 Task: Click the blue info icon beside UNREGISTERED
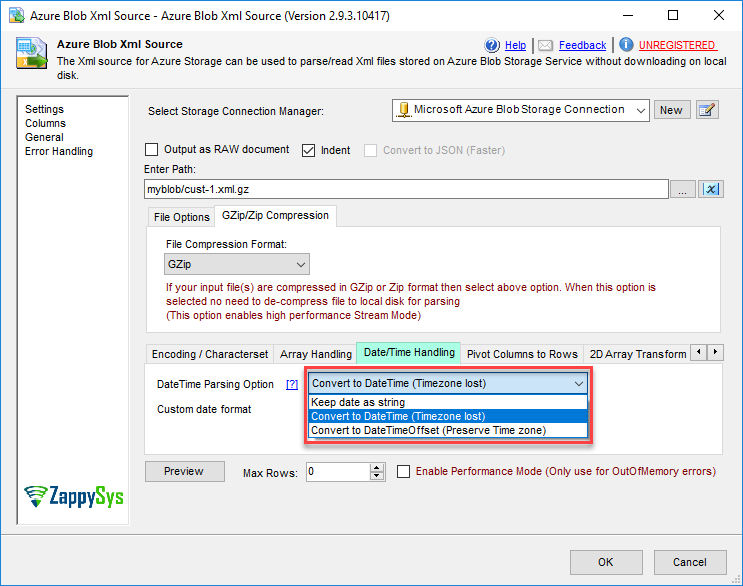point(626,45)
